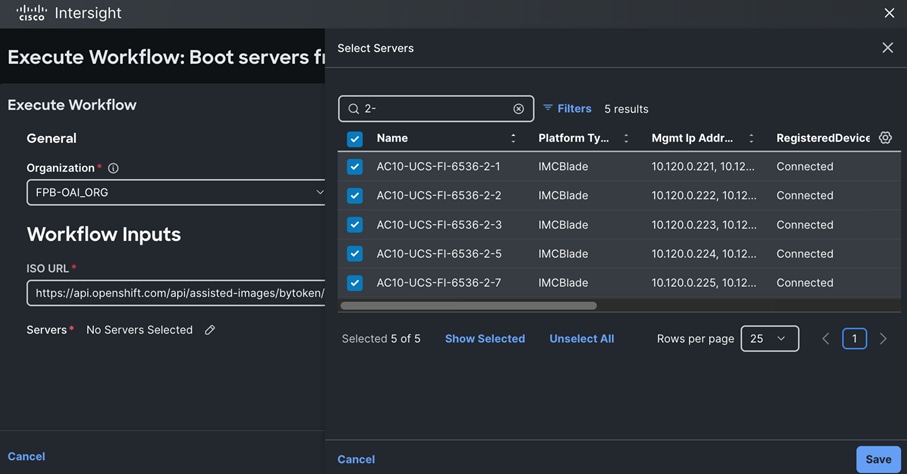This screenshot has width=907, height=474.
Task: Click the RegisteredDevice column header
Action: click(x=823, y=138)
